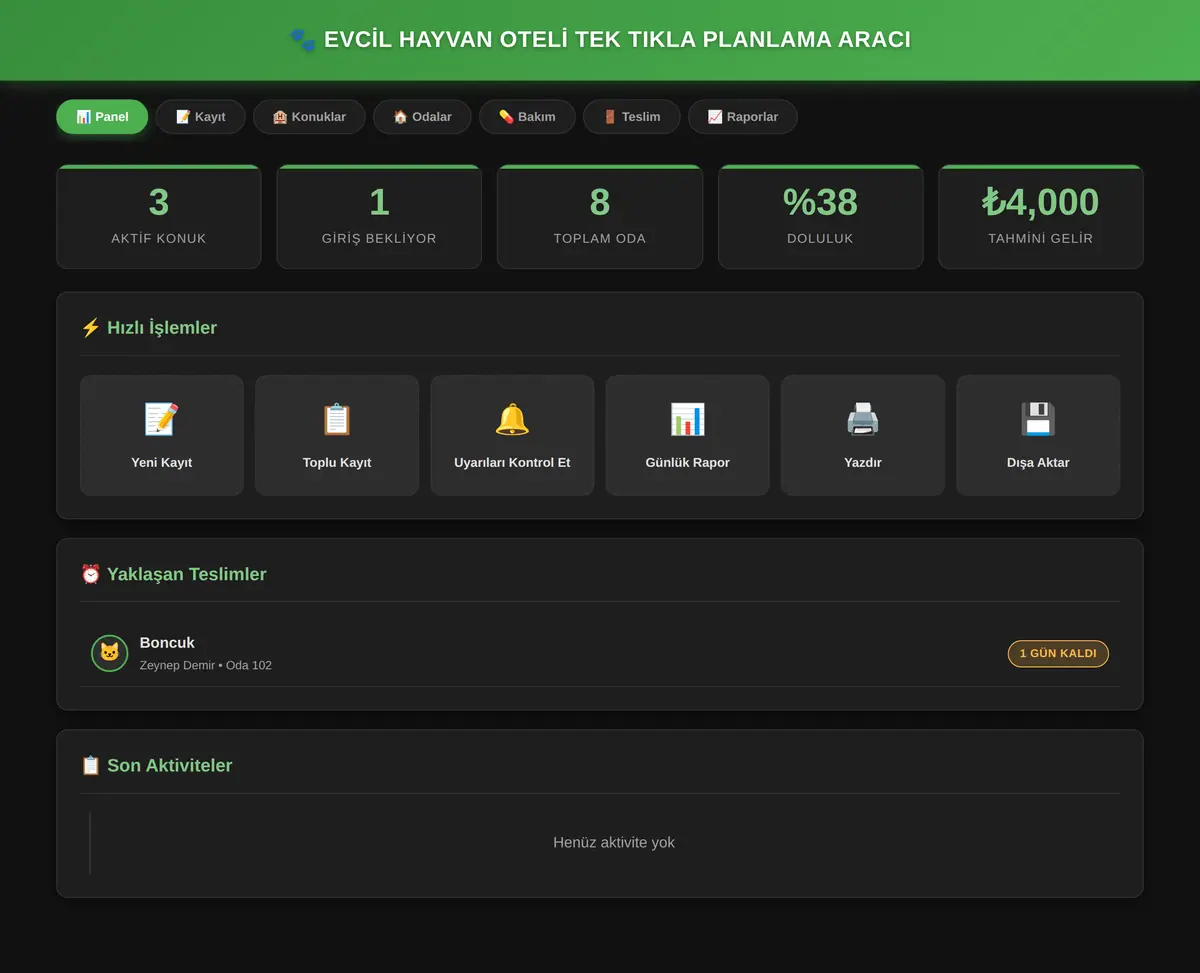Choose the Toplu Kayıt label

tap(337, 463)
